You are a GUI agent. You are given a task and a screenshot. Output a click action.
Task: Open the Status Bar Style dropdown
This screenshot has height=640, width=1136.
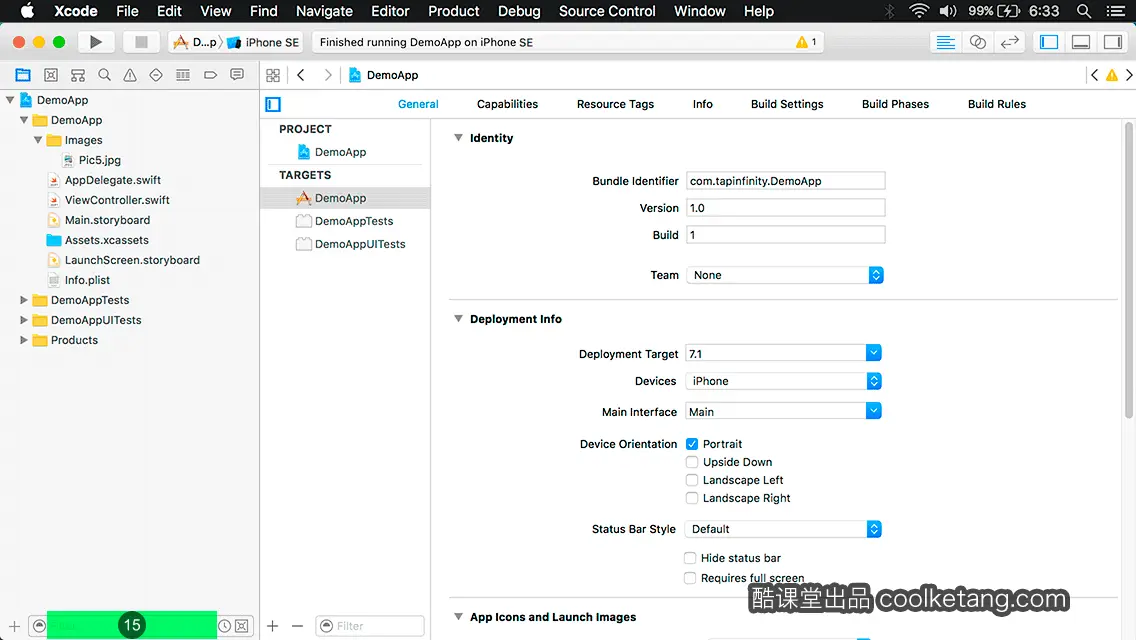click(x=783, y=529)
